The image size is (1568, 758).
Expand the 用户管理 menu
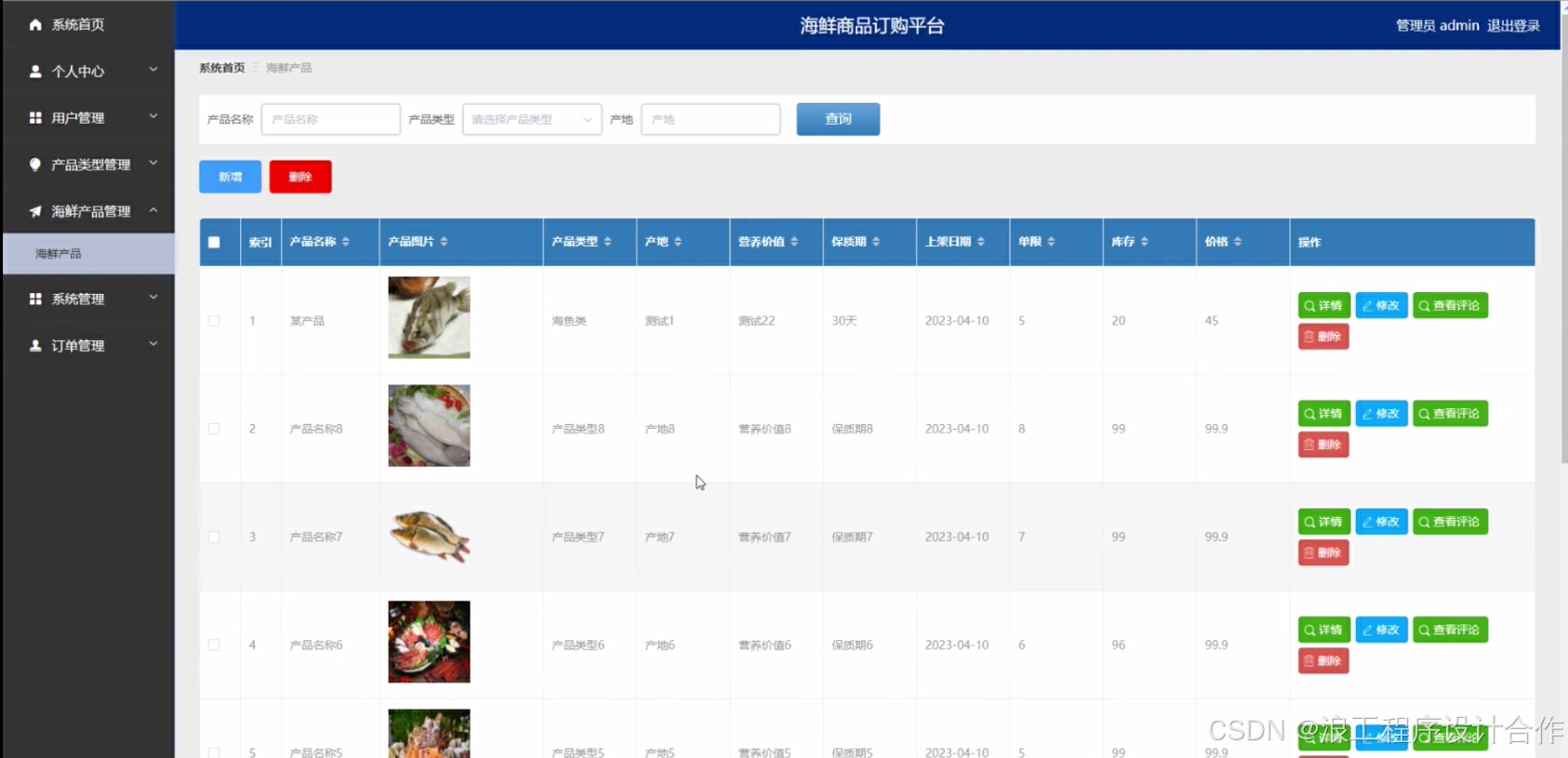tap(88, 118)
